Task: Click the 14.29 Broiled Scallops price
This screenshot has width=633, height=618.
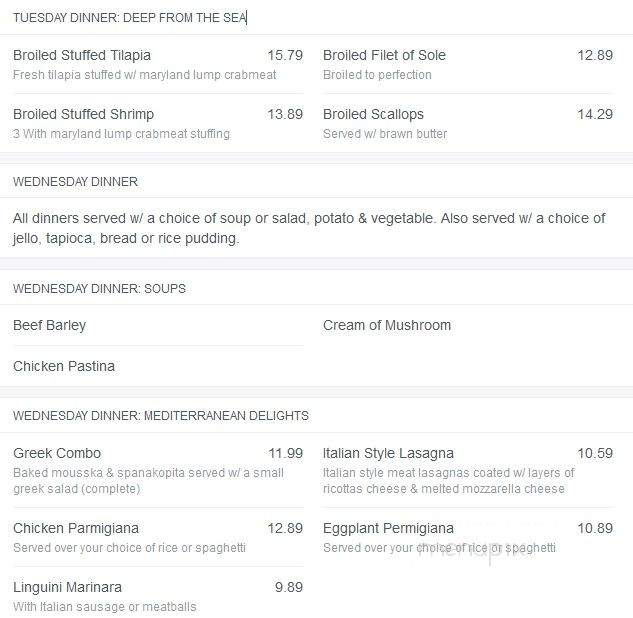Action: tap(595, 114)
